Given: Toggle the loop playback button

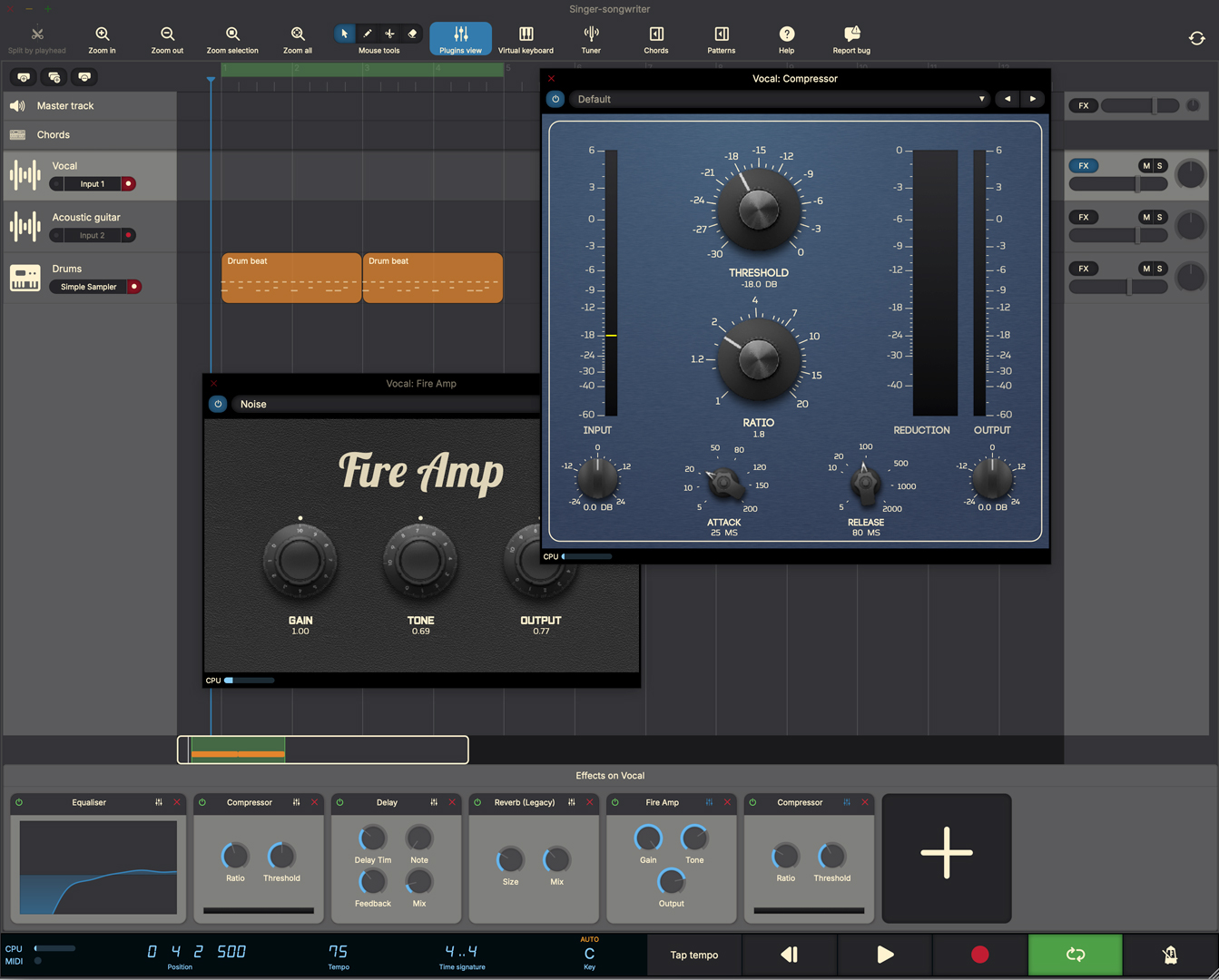Looking at the screenshot, I should [1075, 955].
